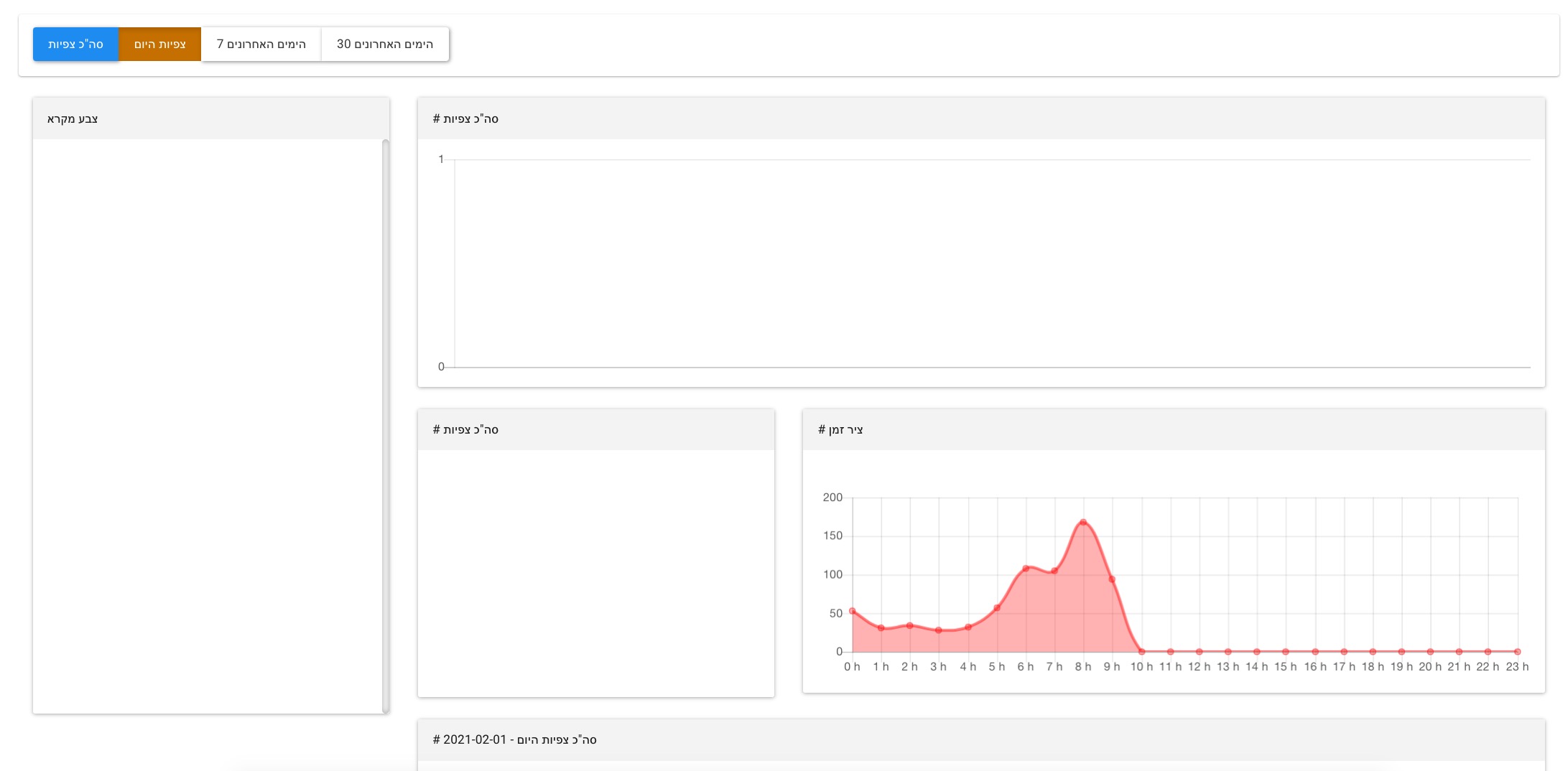Click the צבע מקרא panel header
This screenshot has width=1568, height=771.
[x=211, y=118]
